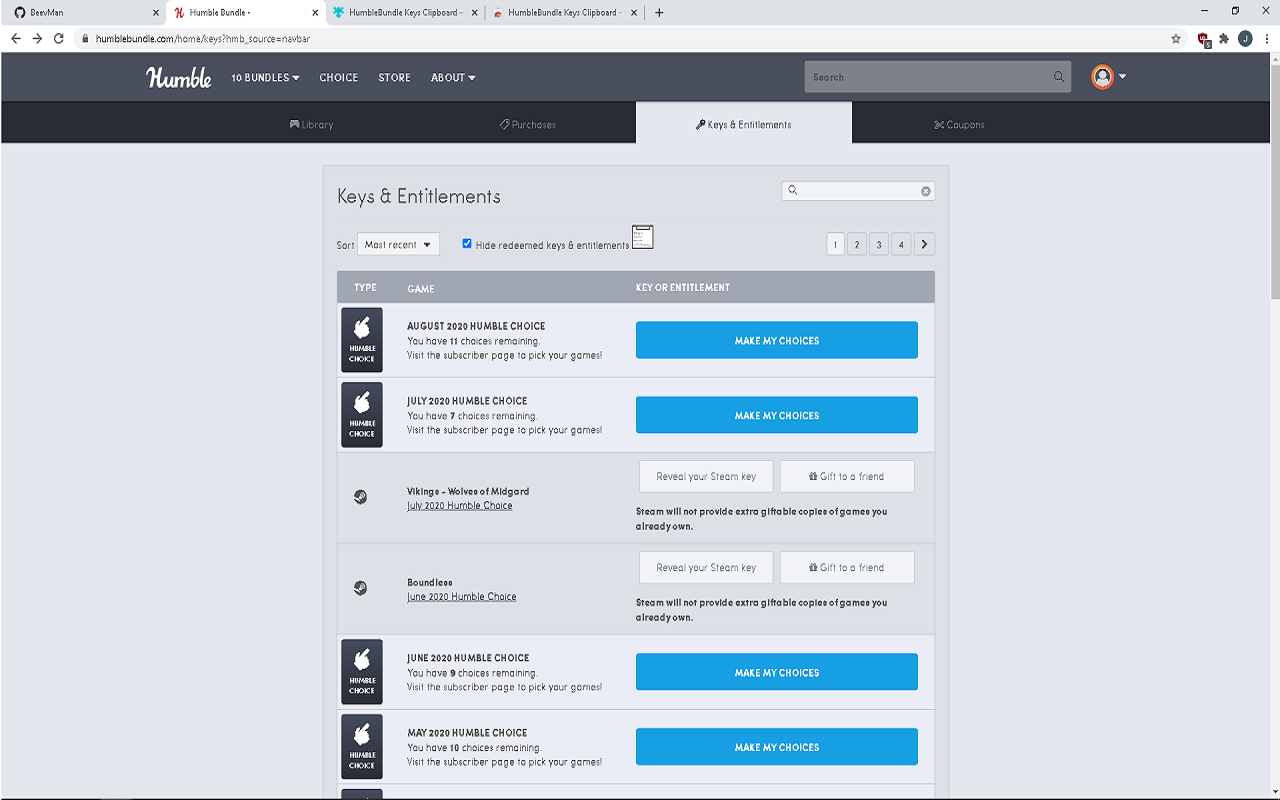Viewport: 1280px width, 800px height.
Task: Click MAKE MY CHOICES for July 2020 Humble Choice
Action: [x=776, y=414]
